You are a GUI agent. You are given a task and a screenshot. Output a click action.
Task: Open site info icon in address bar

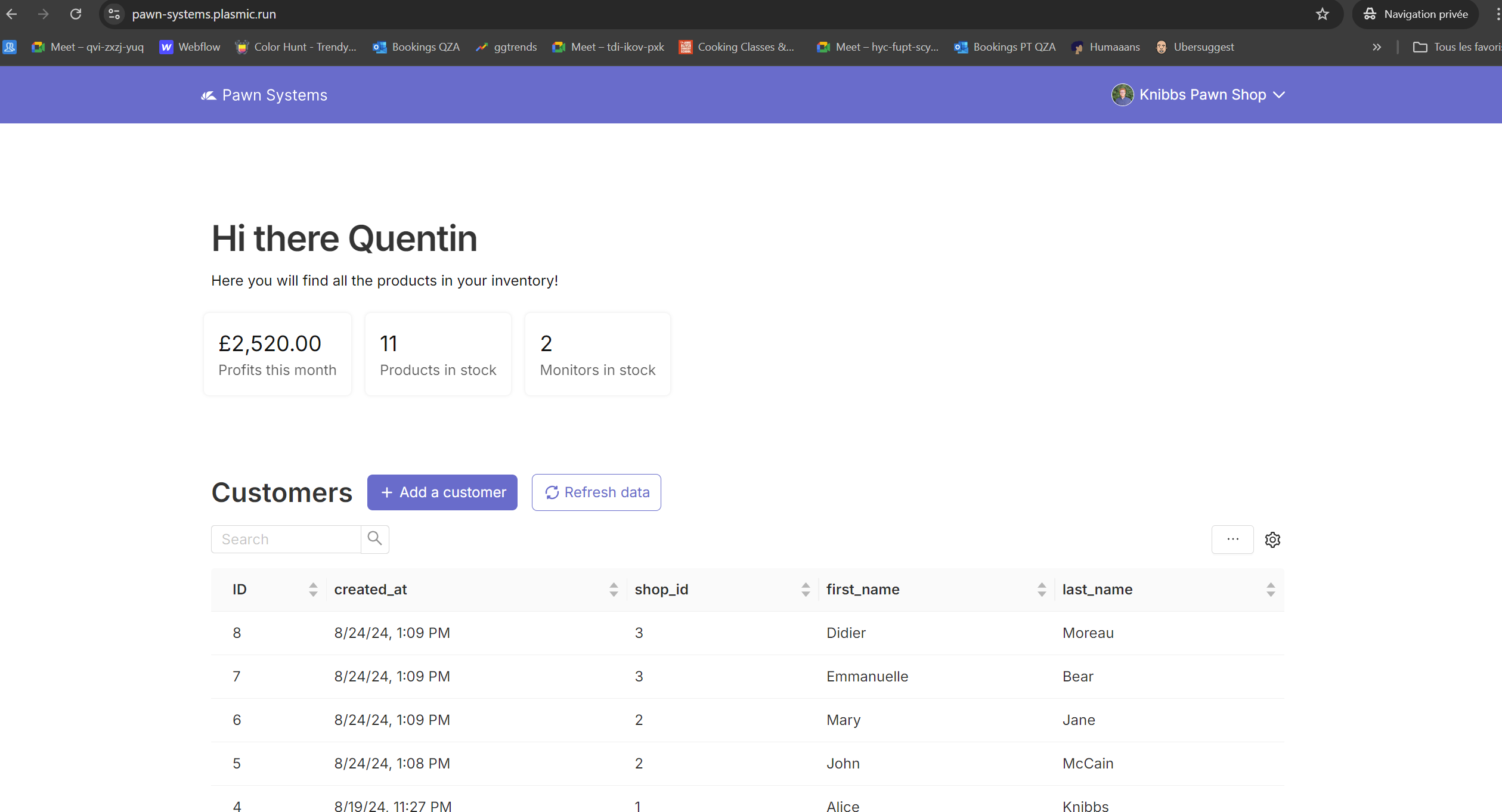114,14
